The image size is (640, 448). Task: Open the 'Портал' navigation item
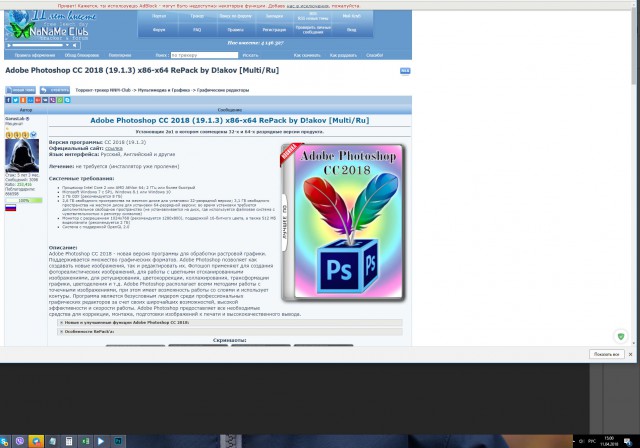pyautogui.click(x=159, y=16)
